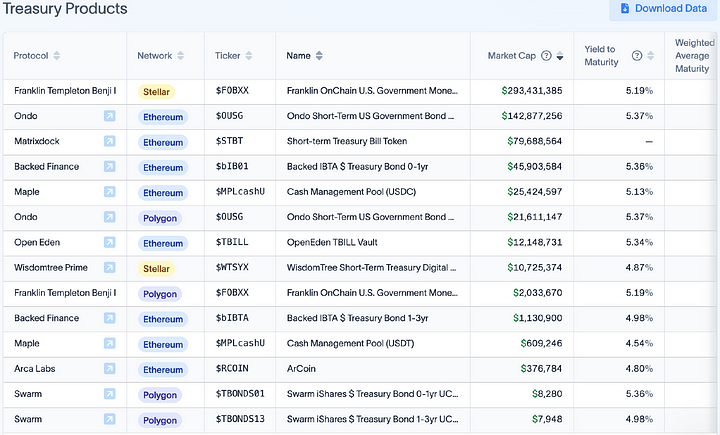
Task: Click the Wisdomtree Prime external link icon
Action: pyautogui.click(x=109, y=268)
